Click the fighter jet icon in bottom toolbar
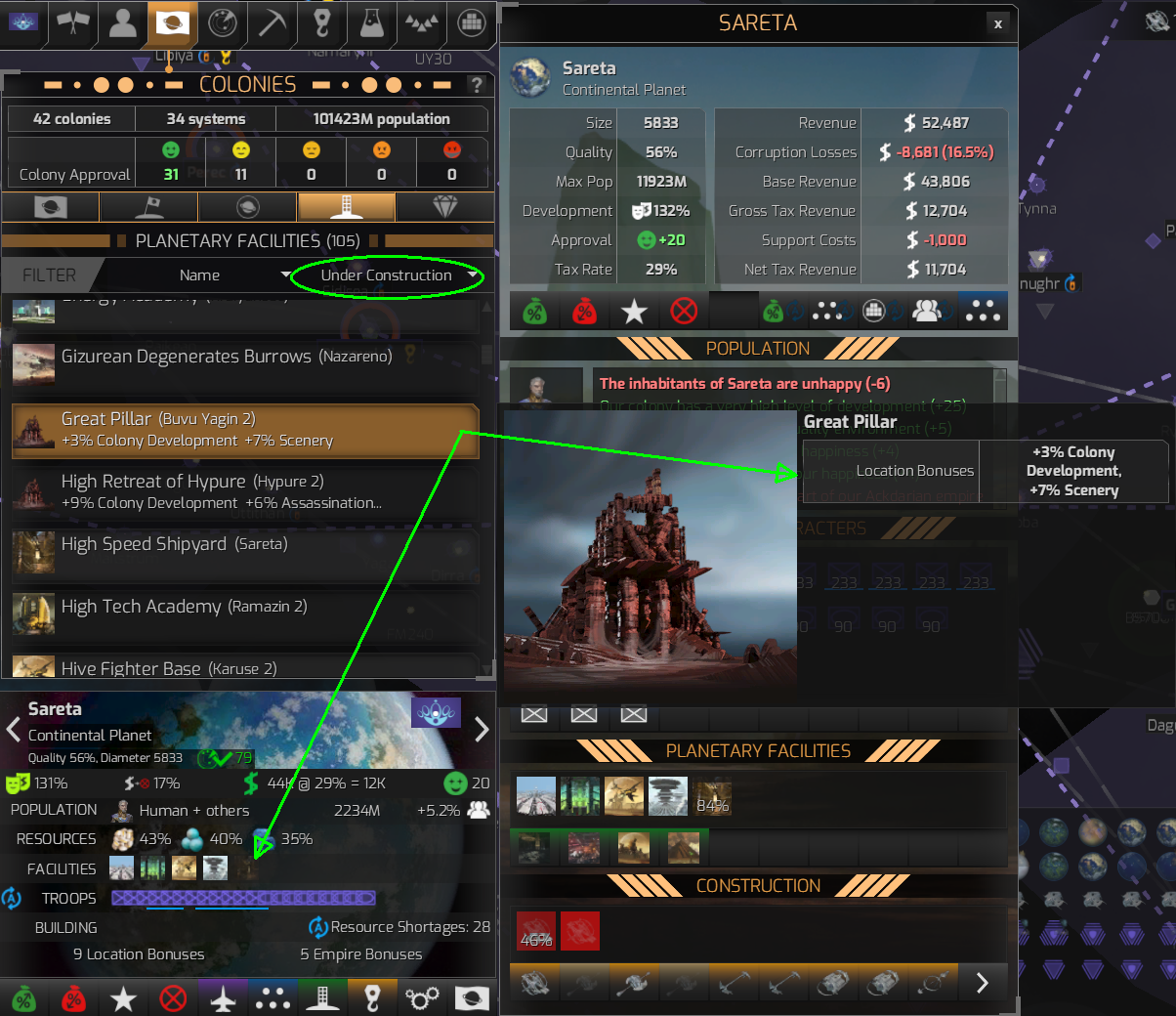 (x=223, y=998)
